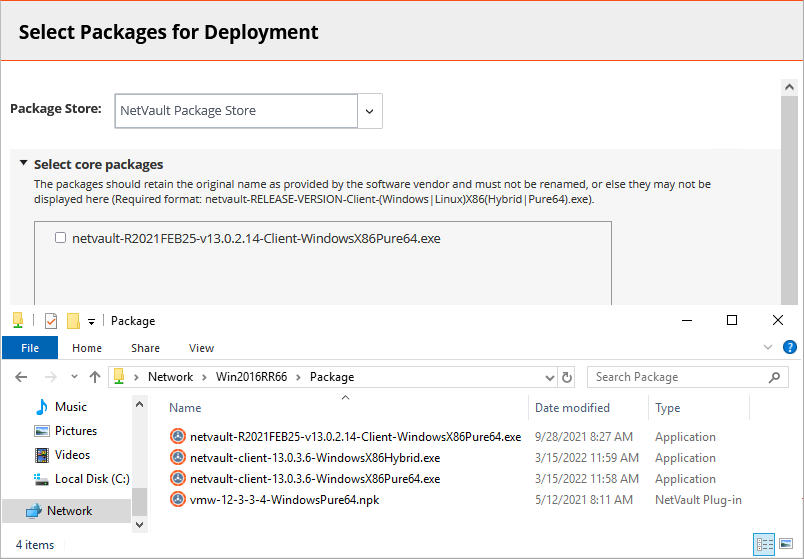Screen dimensions: 804x559
Task: Click the Explorer window network-folder title icon
Action: [18, 321]
